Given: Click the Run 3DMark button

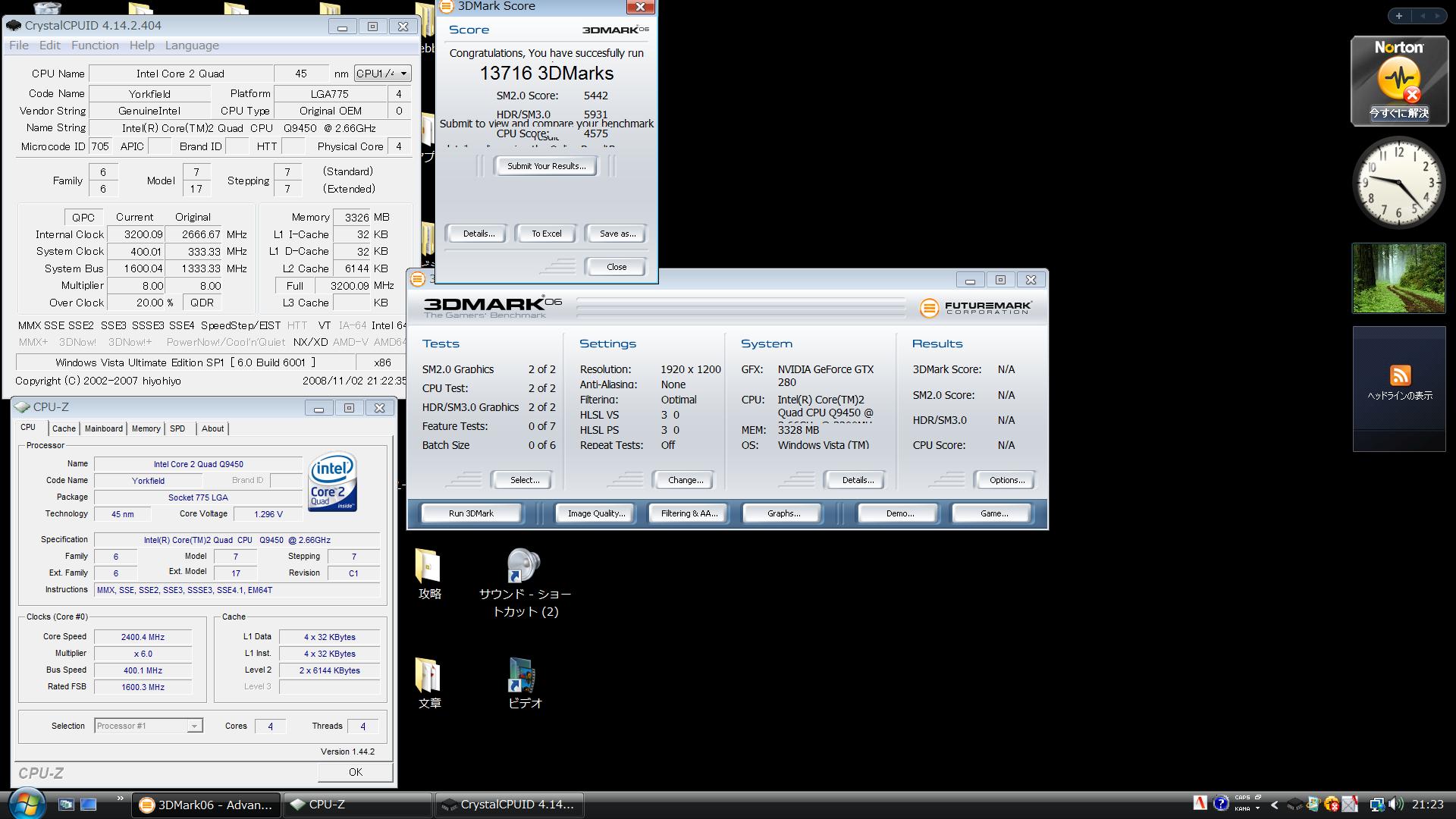Looking at the screenshot, I should (471, 513).
